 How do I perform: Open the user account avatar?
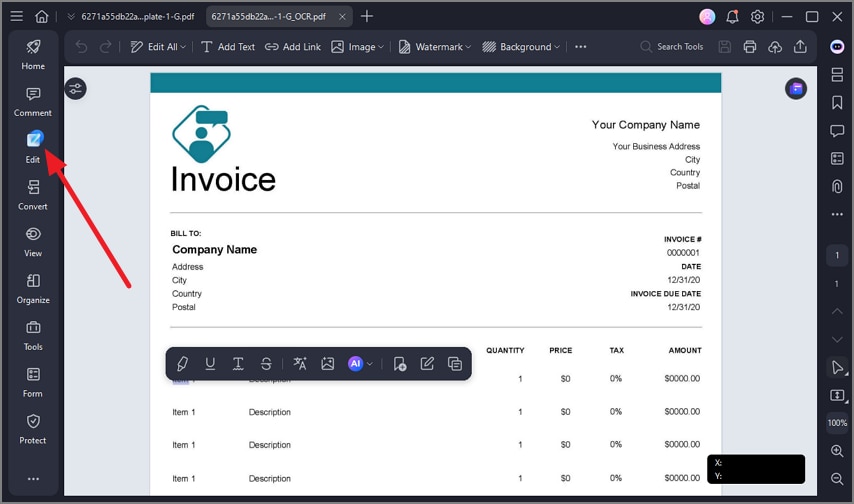707,17
